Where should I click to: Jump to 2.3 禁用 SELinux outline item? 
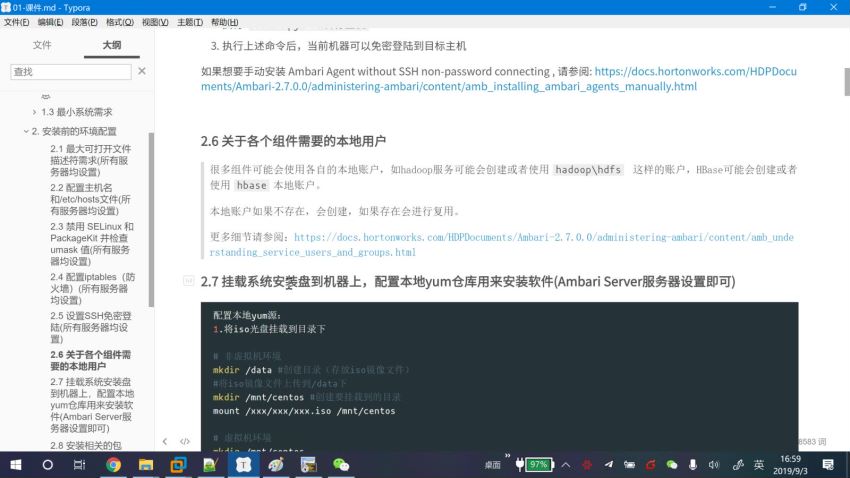(x=92, y=244)
